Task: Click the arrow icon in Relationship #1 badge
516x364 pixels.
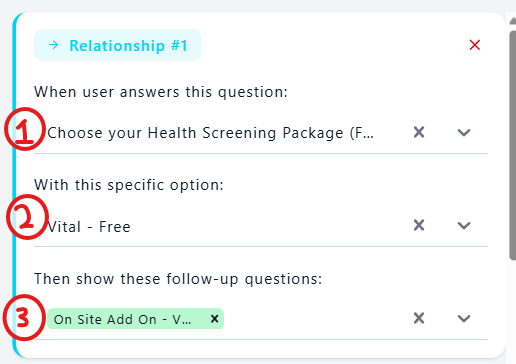Action: (x=54, y=45)
